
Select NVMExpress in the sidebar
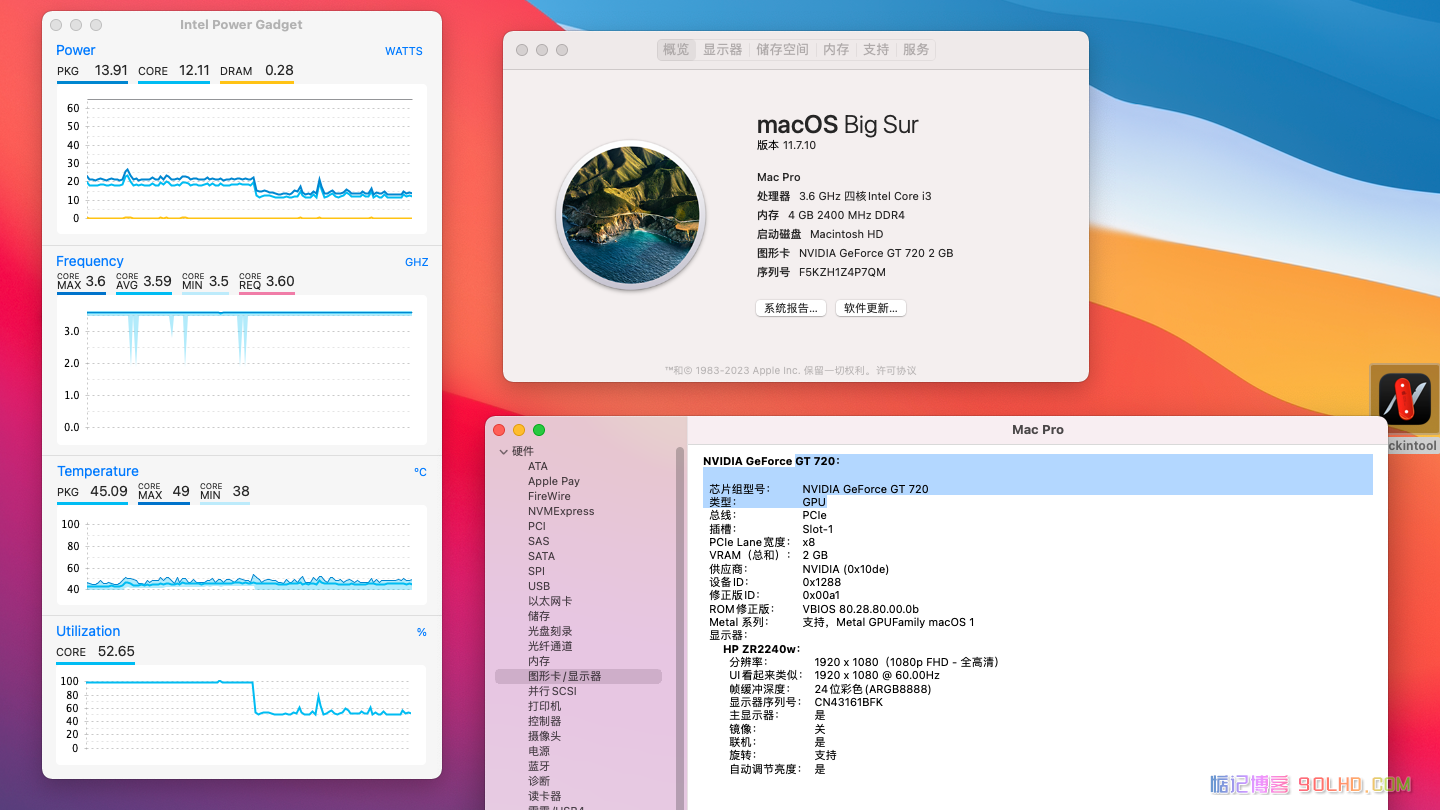[x=561, y=511]
